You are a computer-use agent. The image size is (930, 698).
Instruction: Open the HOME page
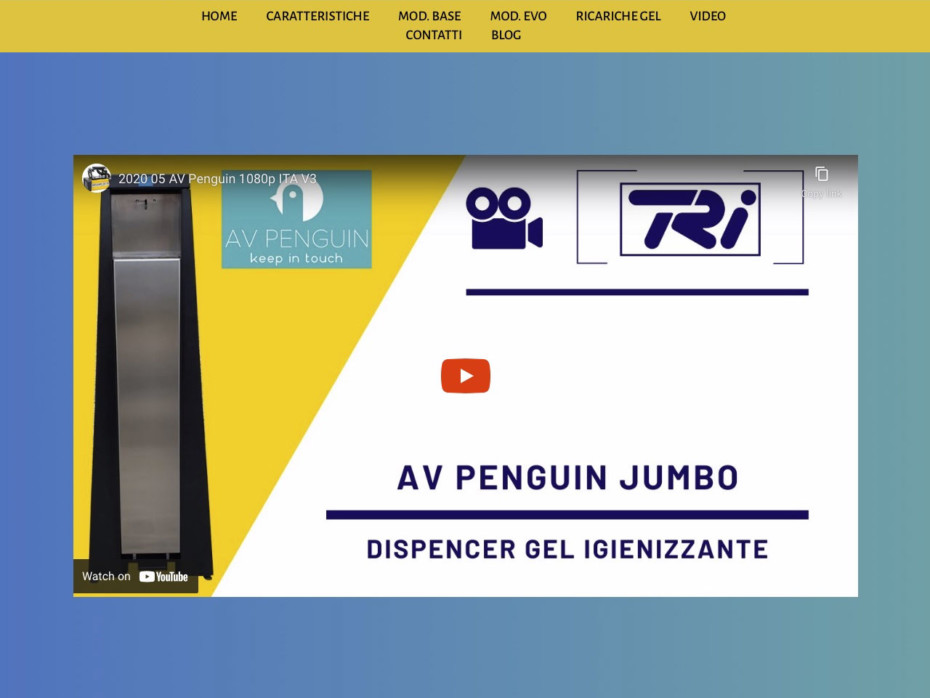pyautogui.click(x=219, y=16)
